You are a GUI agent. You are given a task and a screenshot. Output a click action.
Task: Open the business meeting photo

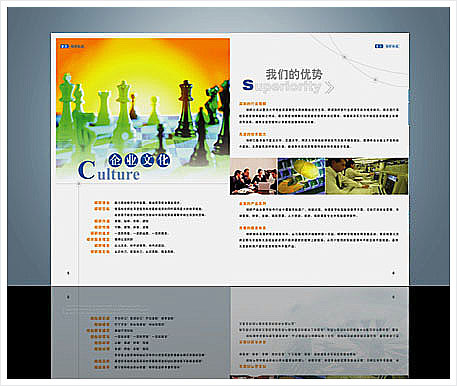(x=253, y=176)
